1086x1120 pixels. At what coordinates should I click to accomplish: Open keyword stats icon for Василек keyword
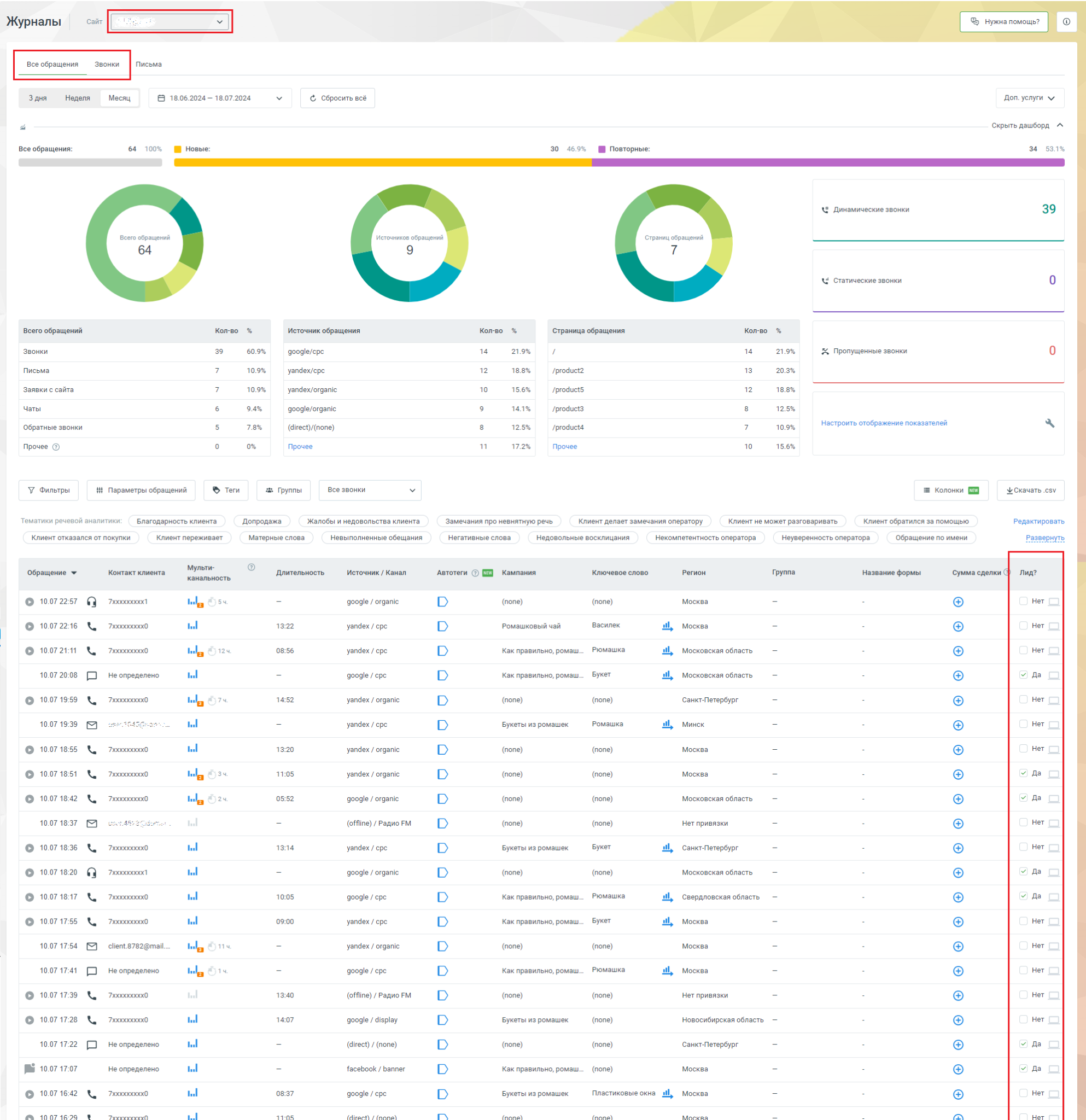click(667, 626)
